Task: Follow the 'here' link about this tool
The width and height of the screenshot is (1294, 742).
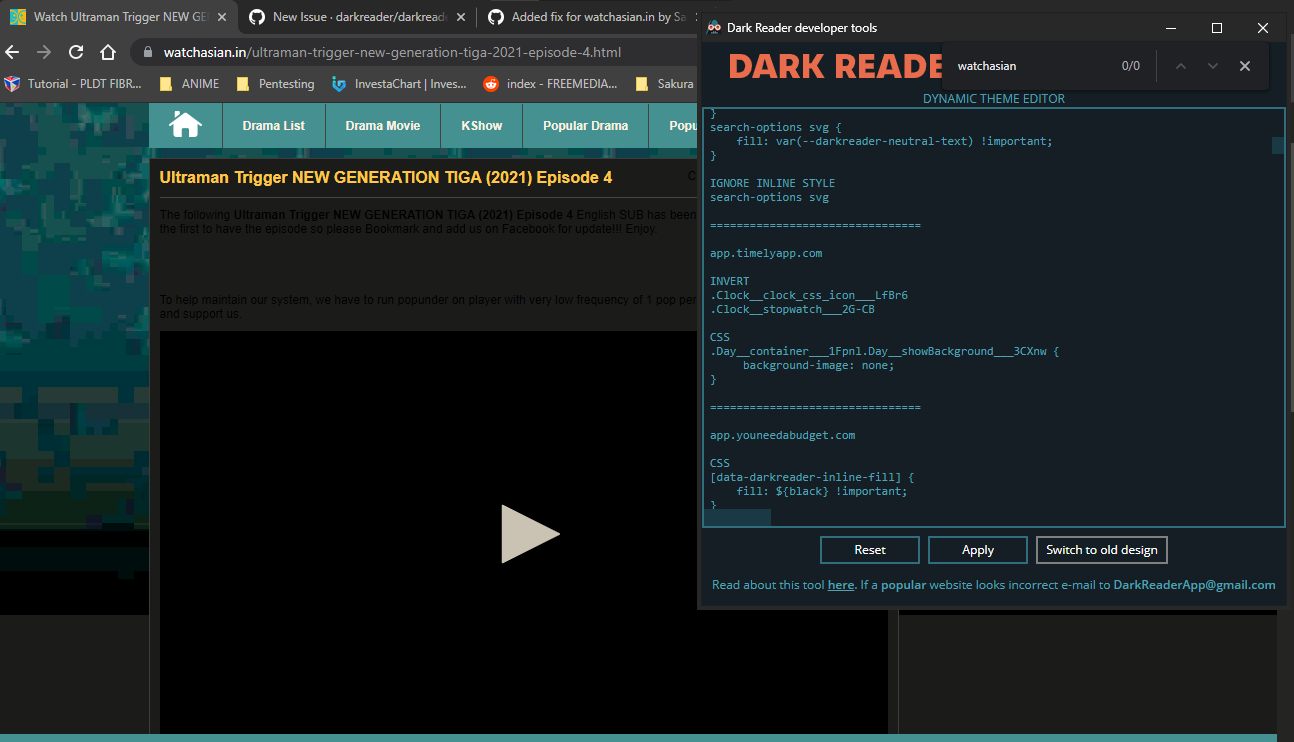Action: point(841,585)
